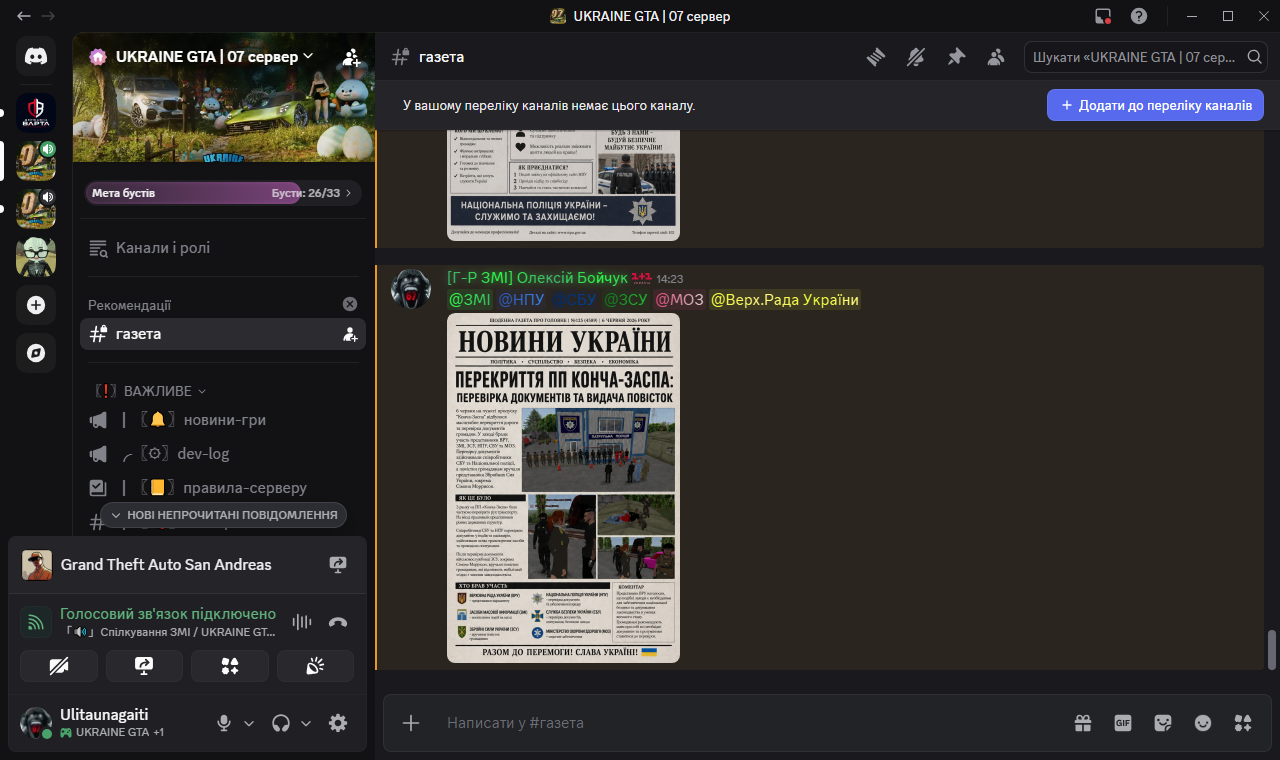
Task: Disconnect from voice channel phone icon
Action: pos(338,622)
